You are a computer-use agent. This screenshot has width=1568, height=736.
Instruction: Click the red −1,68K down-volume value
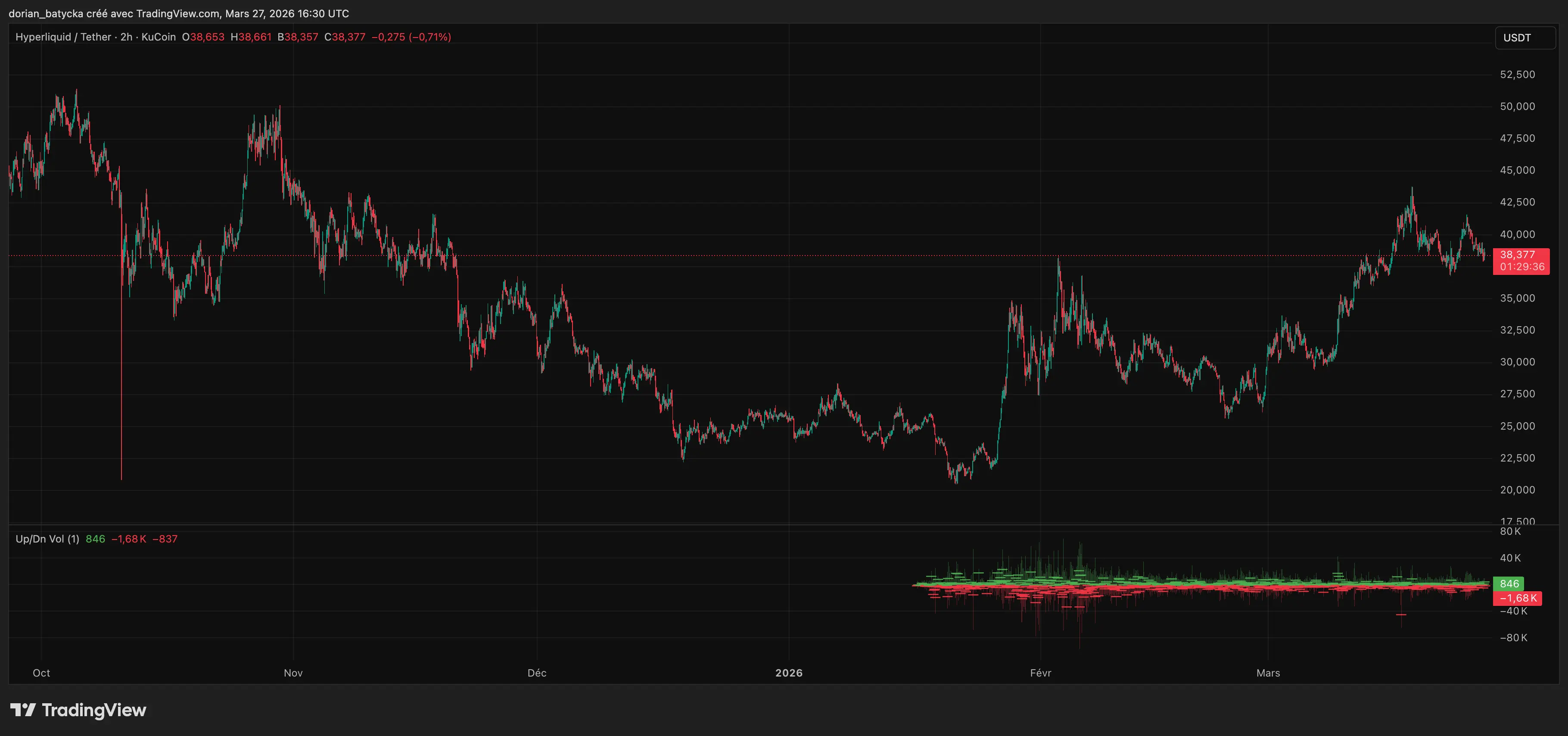coord(129,539)
